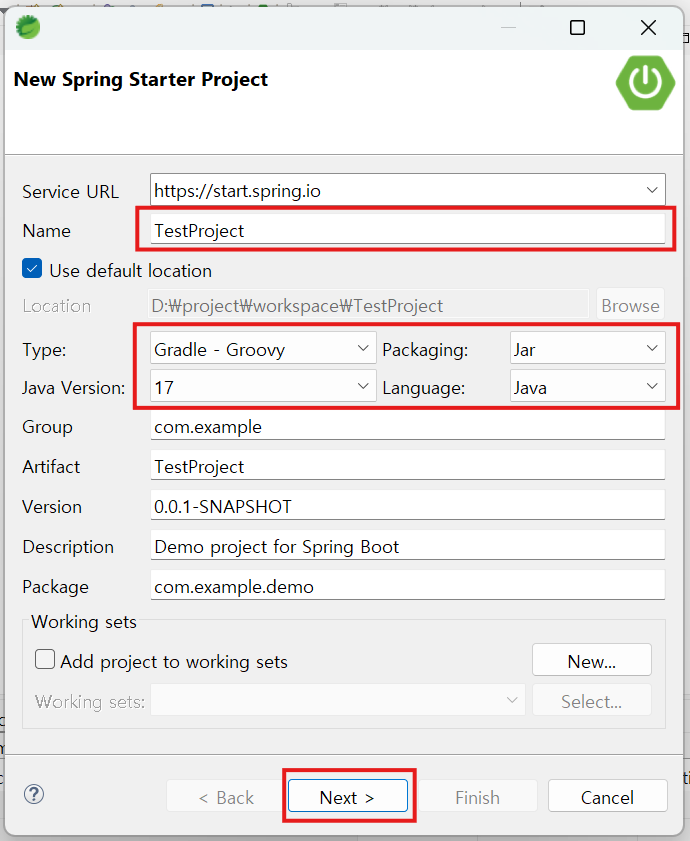The width and height of the screenshot is (690, 841).
Task: Click the Group field com.example
Action: tap(408, 426)
